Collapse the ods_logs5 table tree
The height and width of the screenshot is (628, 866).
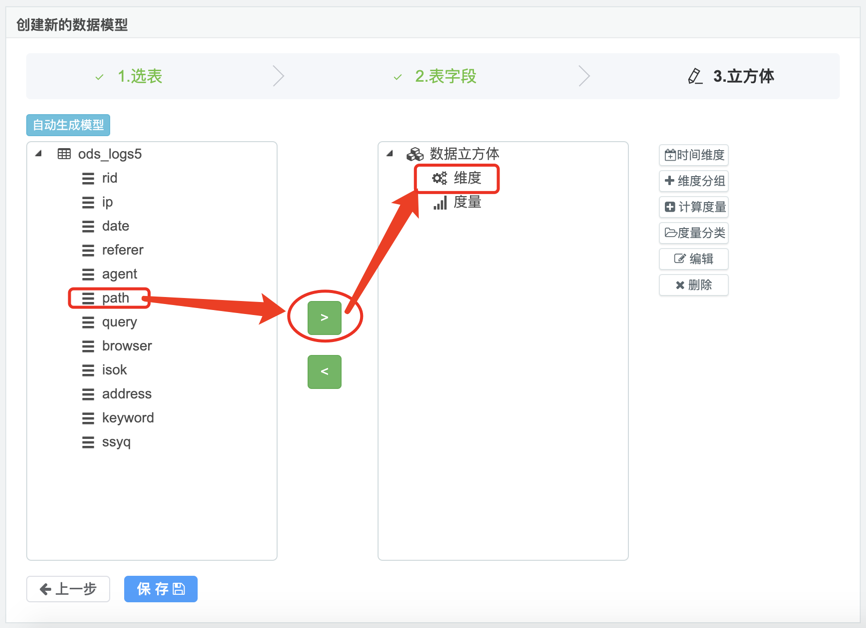pos(39,154)
